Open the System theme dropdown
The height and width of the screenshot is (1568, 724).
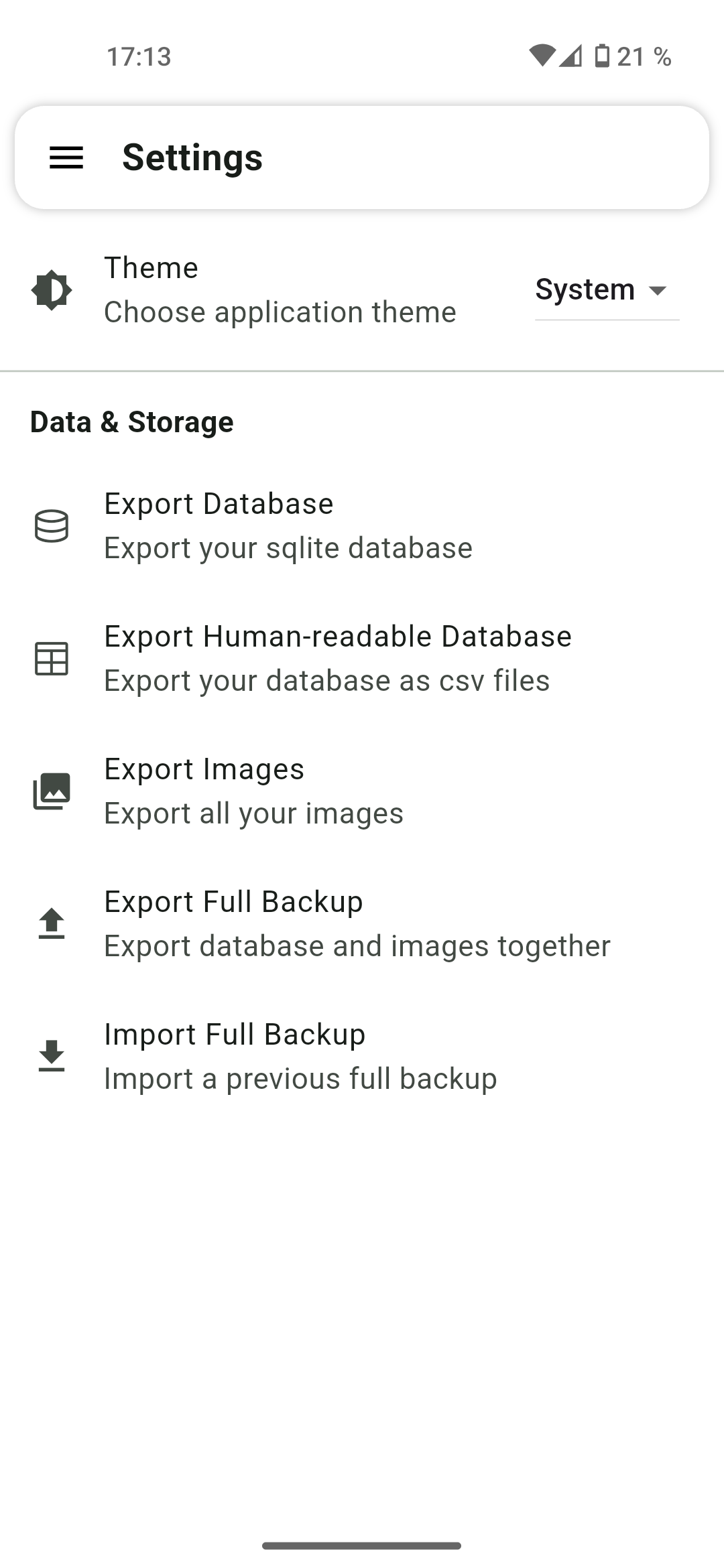point(607,290)
